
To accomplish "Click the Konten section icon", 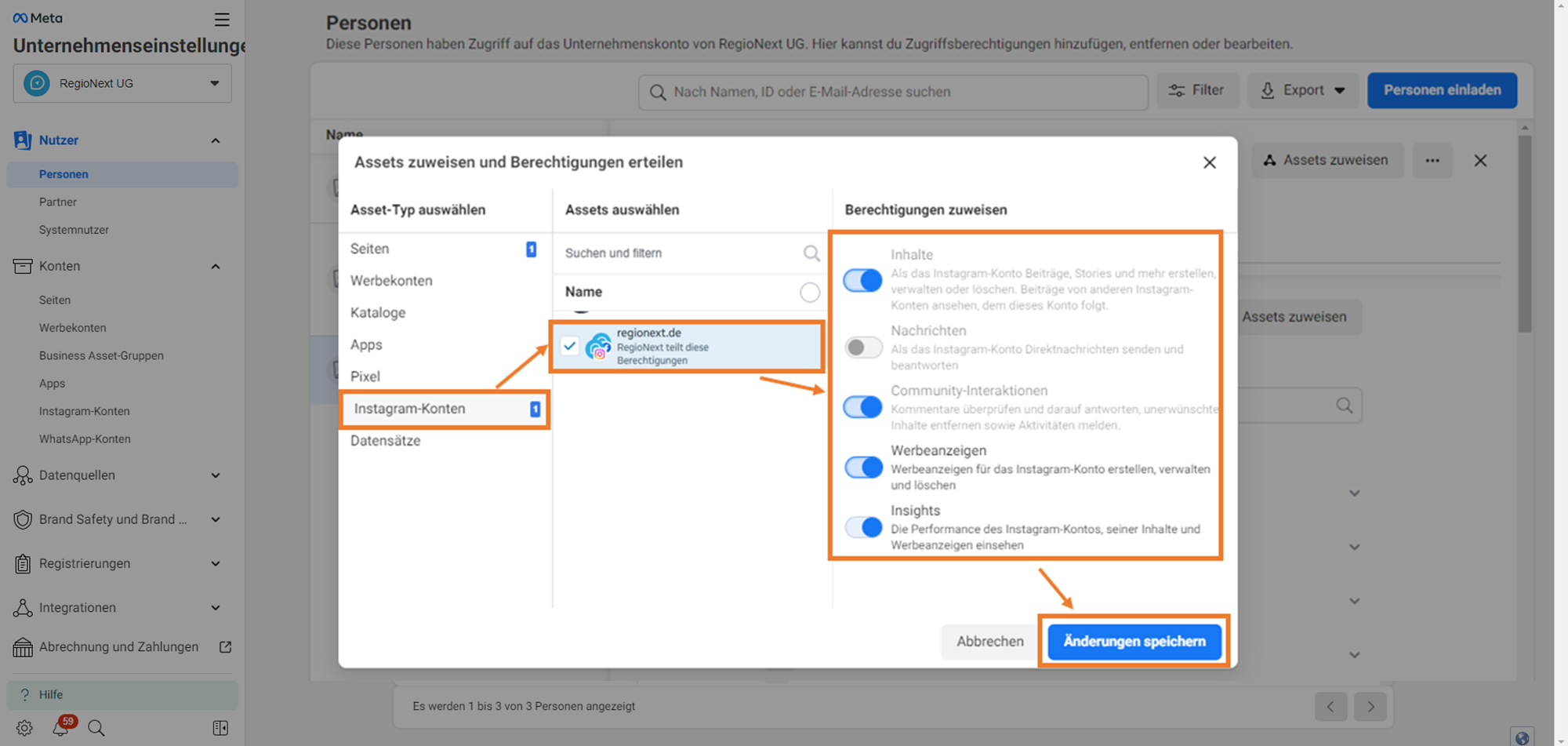I will [x=23, y=266].
